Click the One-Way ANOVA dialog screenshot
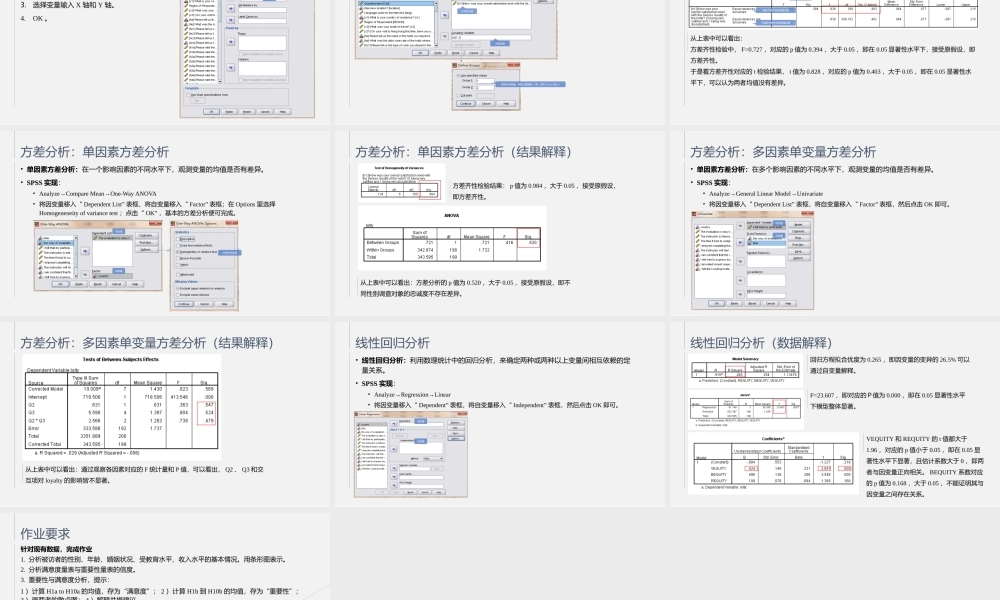 click(x=88, y=253)
